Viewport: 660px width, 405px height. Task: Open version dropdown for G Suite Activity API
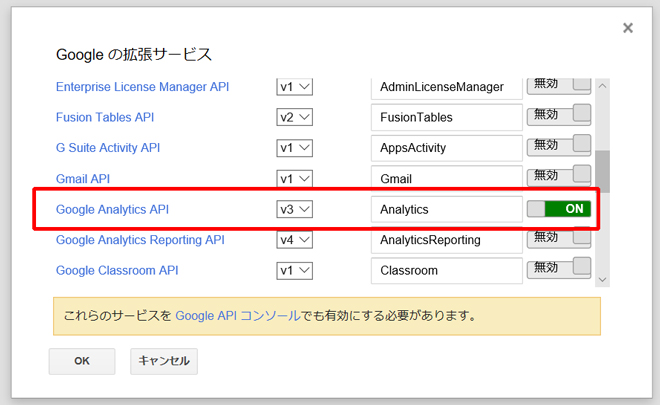pyautogui.click(x=294, y=148)
